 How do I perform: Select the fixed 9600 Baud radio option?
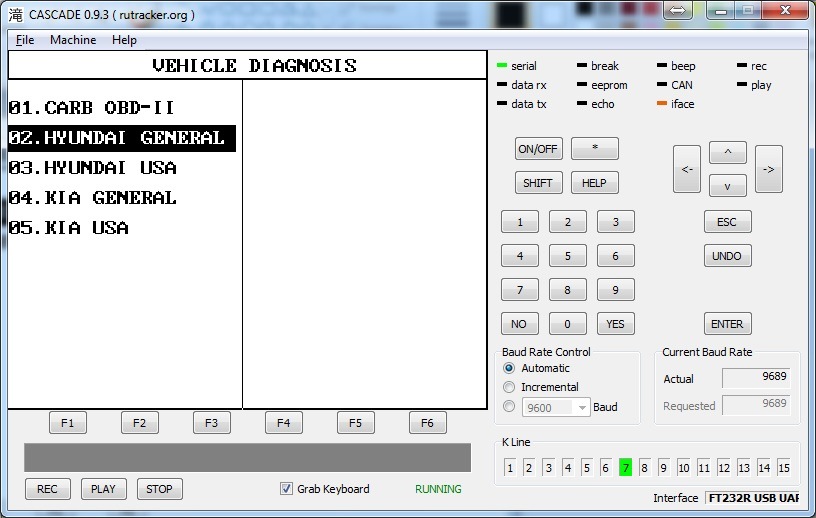[509, 406]
